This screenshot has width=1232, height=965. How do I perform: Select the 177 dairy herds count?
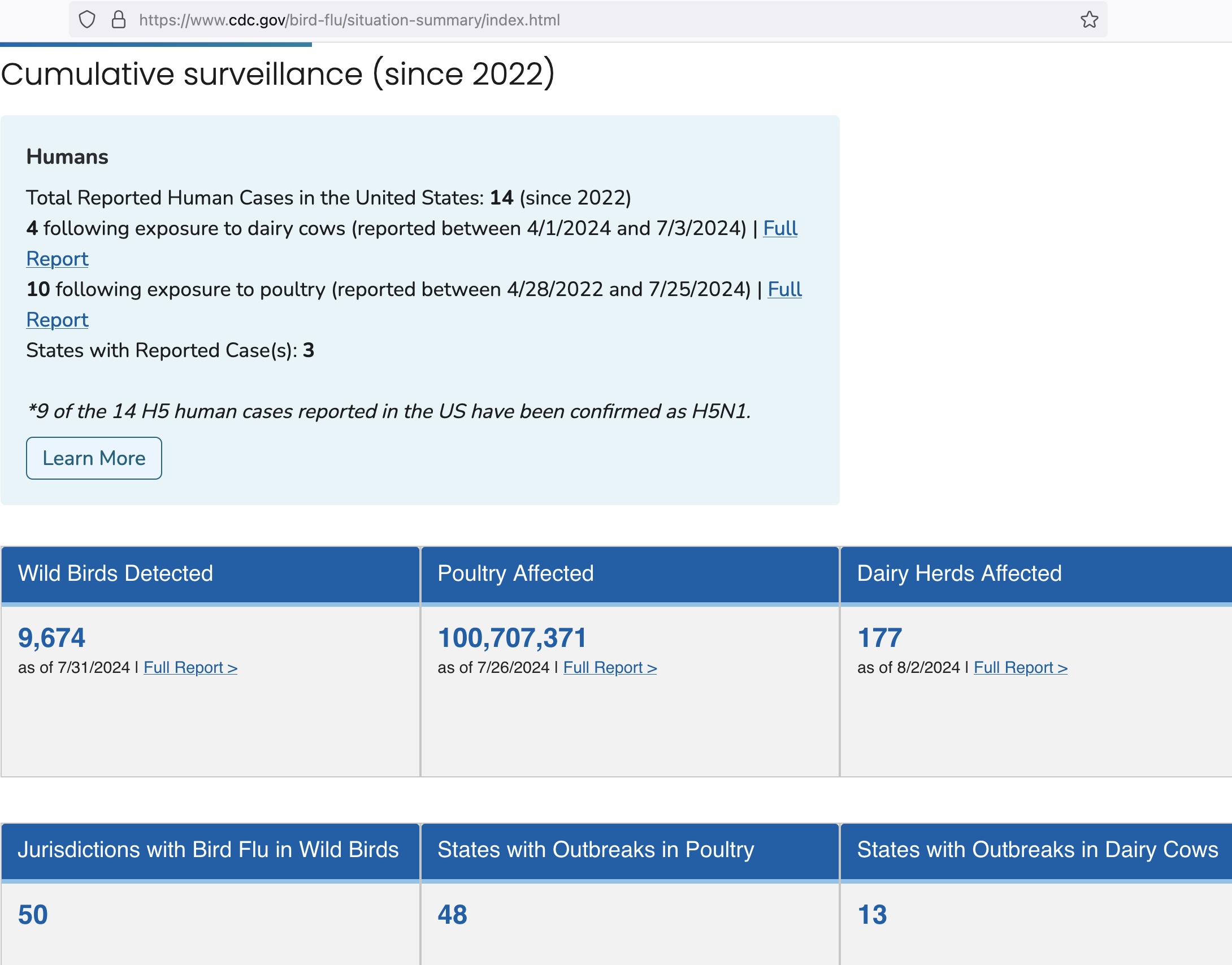pyautogui.click(x=879, y=638)
